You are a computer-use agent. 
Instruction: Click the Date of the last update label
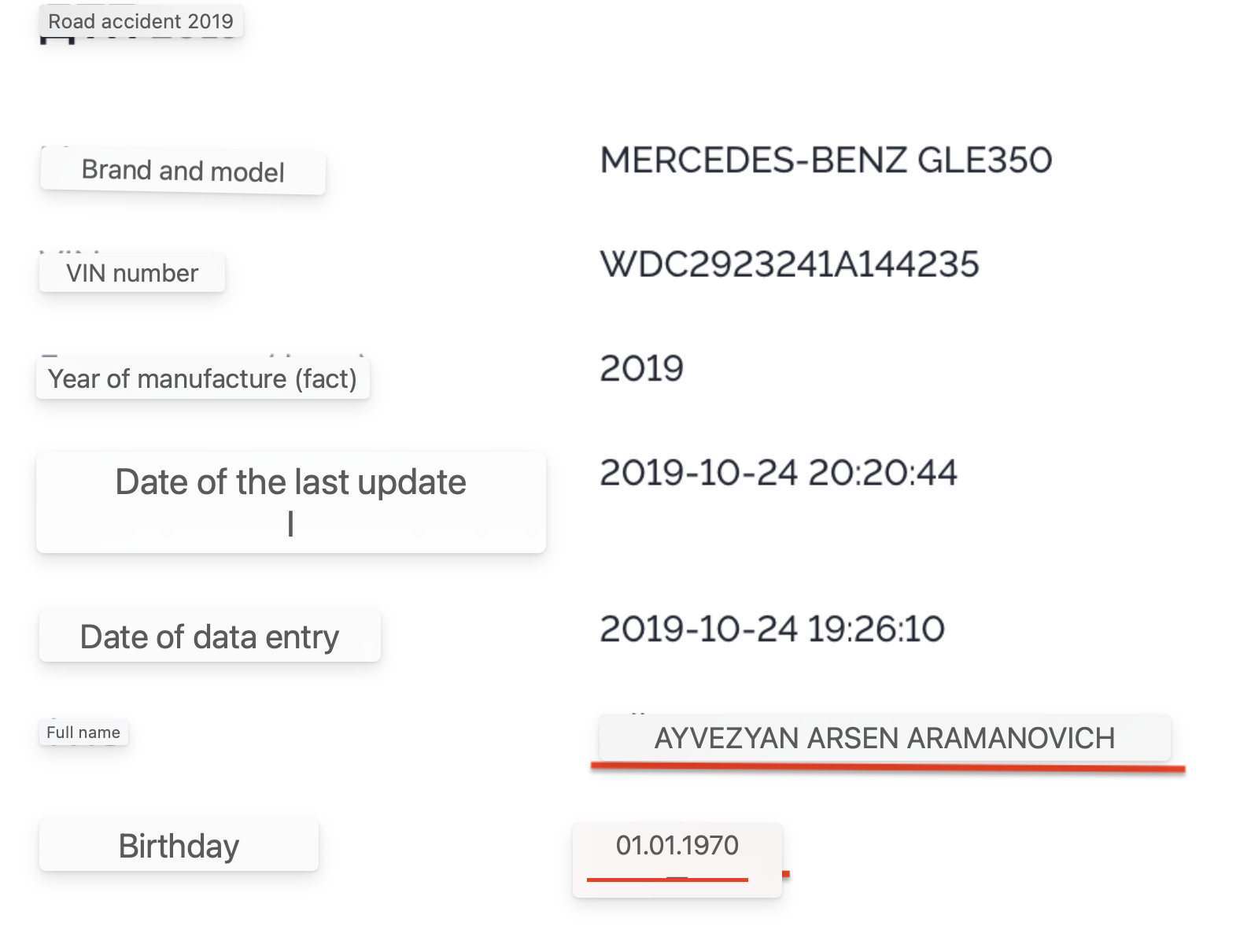click(x=290, y=482)
